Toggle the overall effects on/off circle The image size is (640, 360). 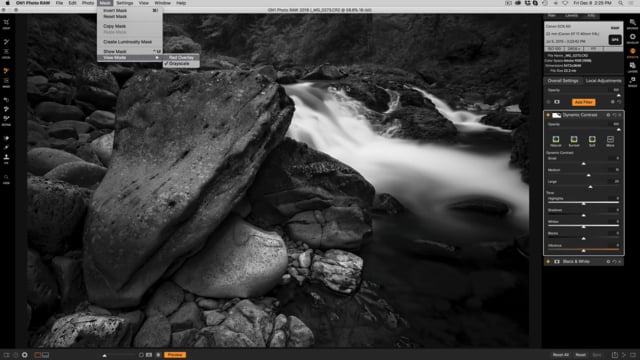tap(548, 102)
